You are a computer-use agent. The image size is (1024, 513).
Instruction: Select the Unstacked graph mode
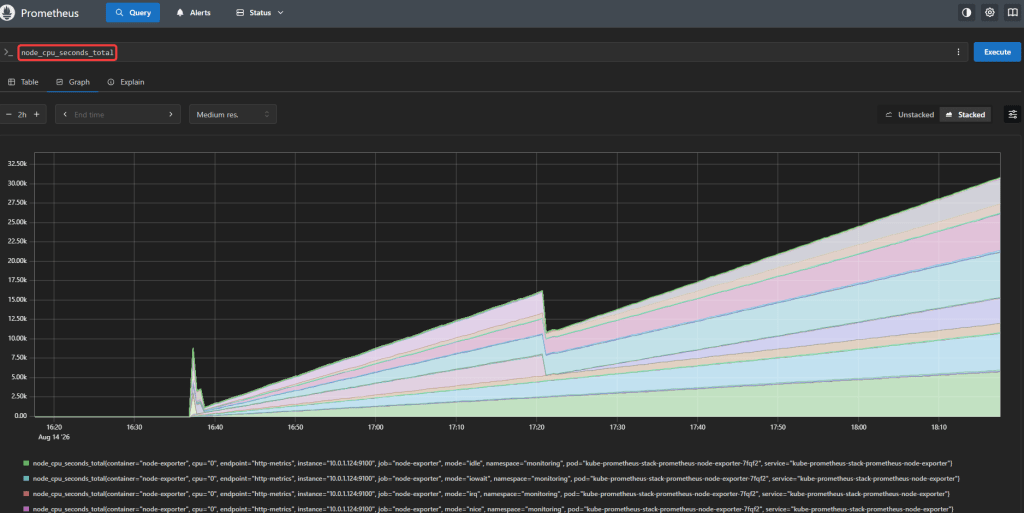click(x=909, y=115)
